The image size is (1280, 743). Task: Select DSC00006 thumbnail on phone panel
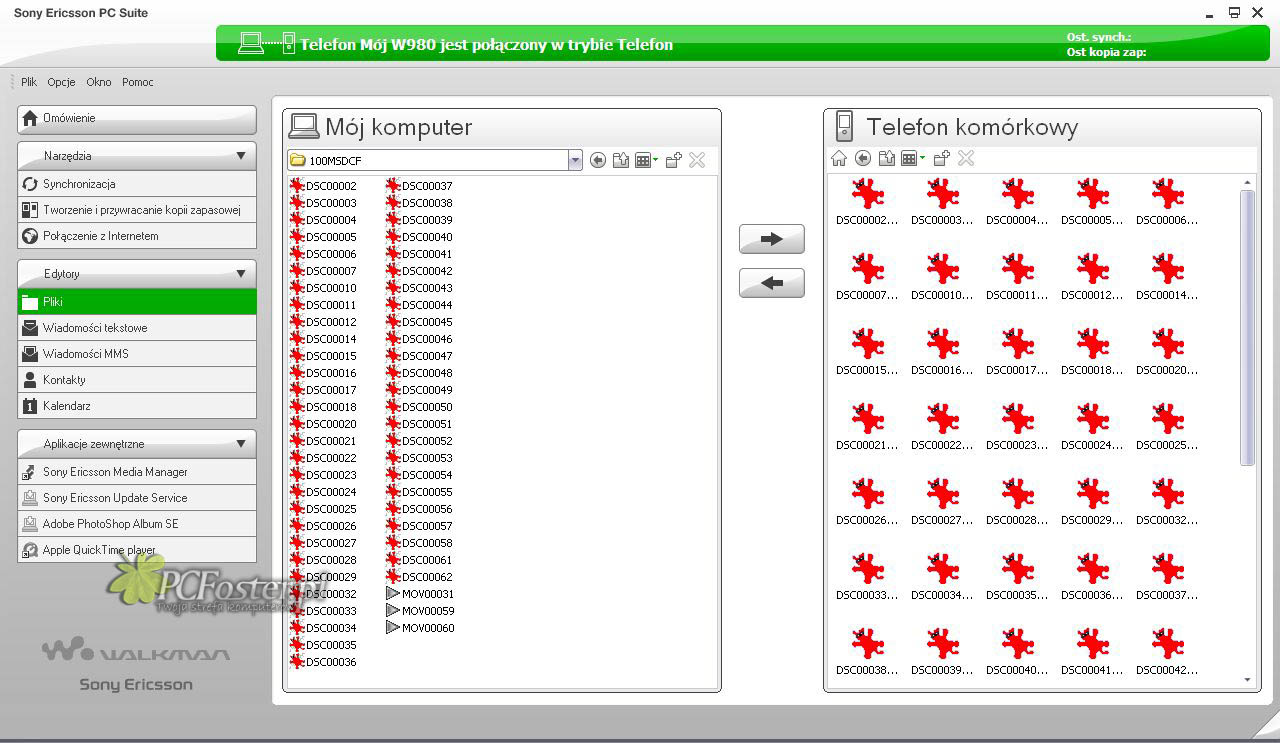[x=1167, y=202]
